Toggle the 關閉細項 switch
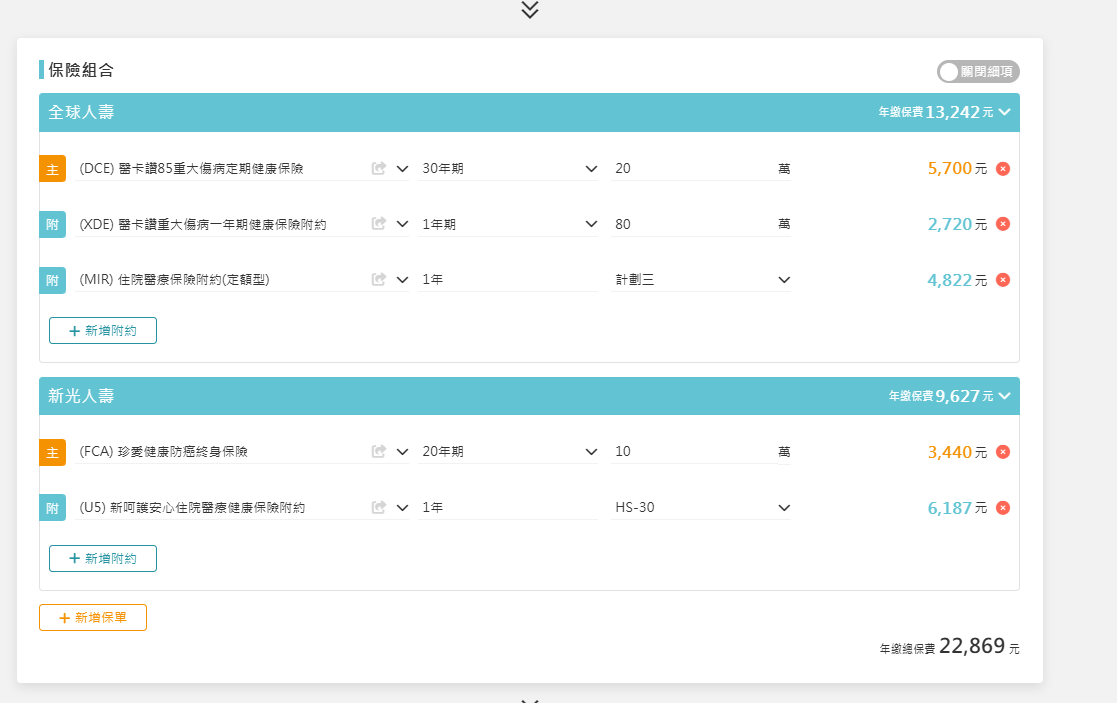Image resolution: width=1117 pixels, height=703 pixels. 977,72
